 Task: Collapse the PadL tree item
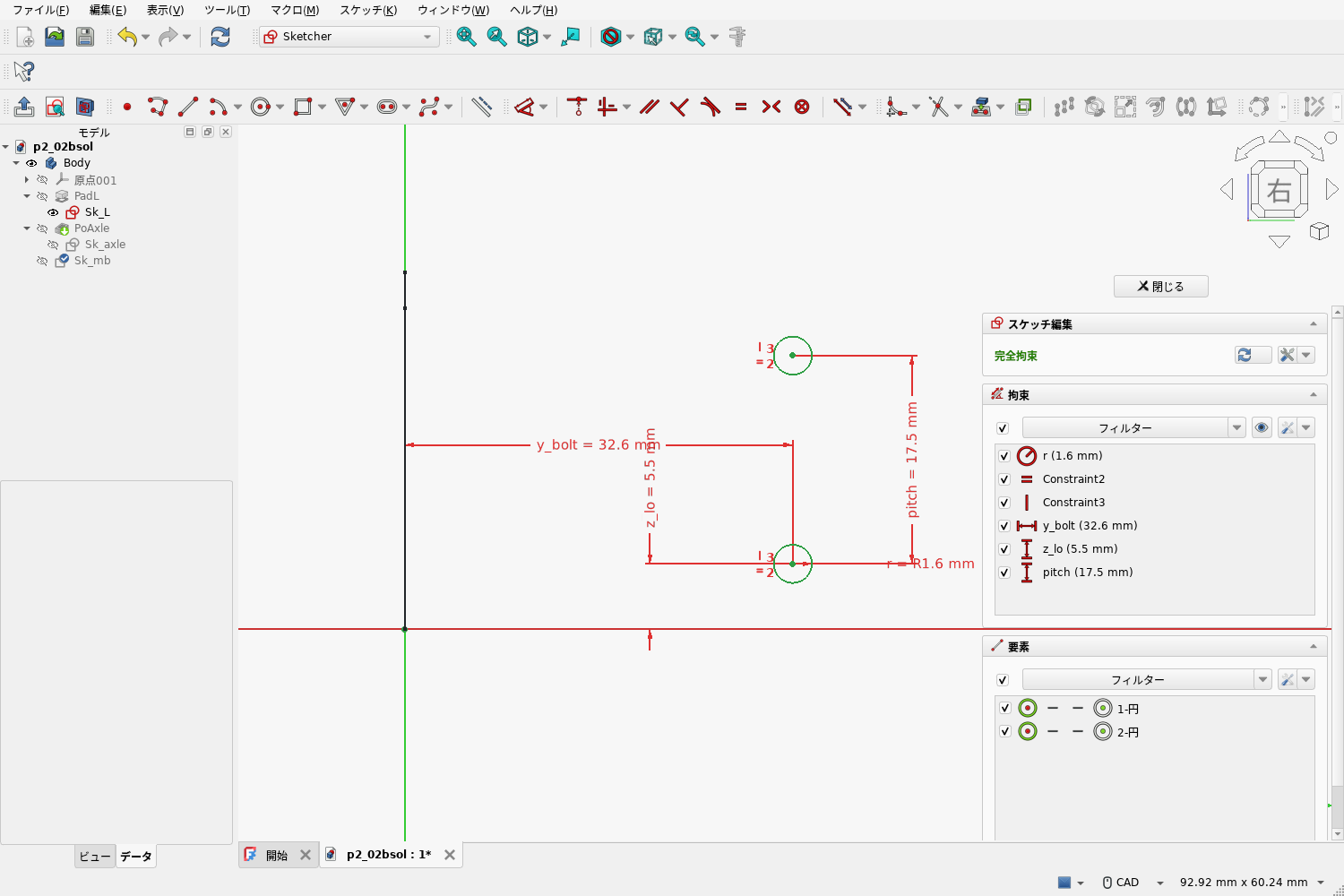pyautogui.click(x=27, y=196)
